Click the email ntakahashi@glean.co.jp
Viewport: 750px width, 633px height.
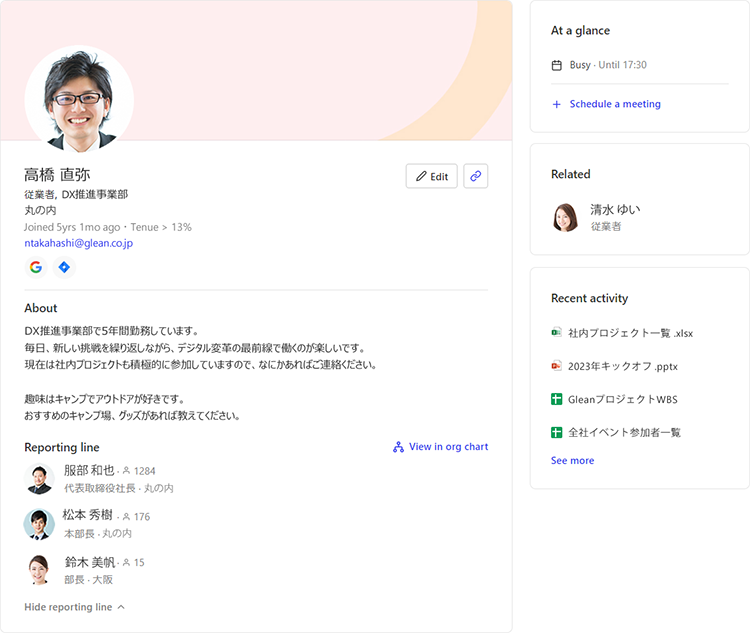[79, 243]
